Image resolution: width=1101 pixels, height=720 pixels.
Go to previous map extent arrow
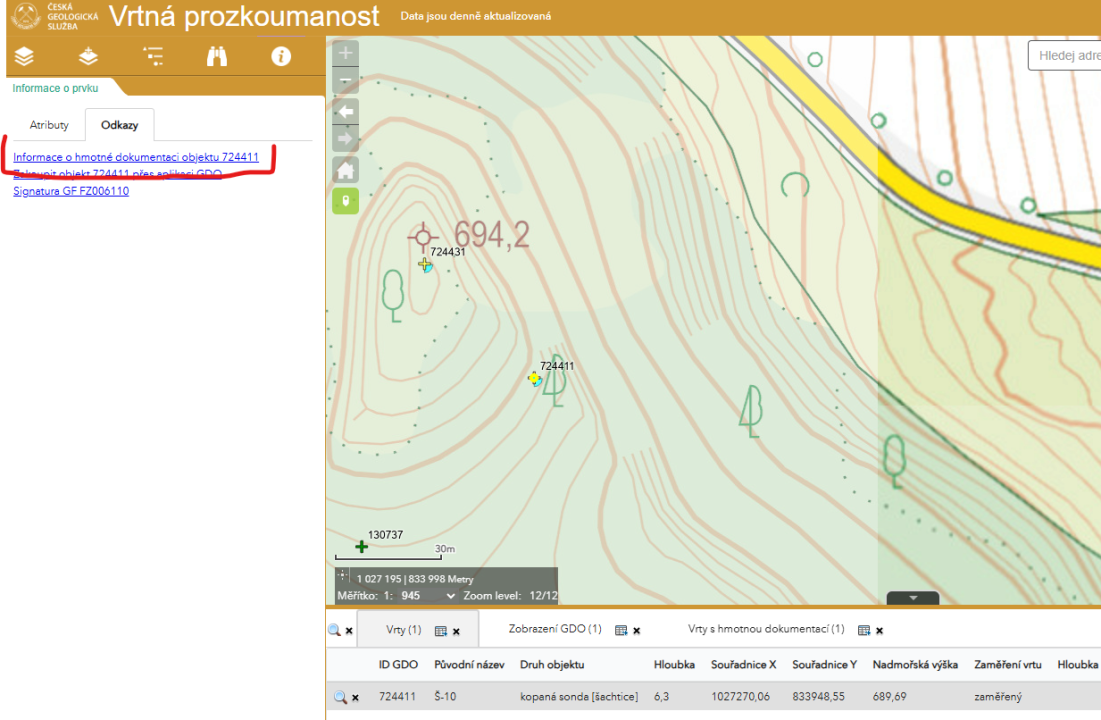[x=345, y=111]
